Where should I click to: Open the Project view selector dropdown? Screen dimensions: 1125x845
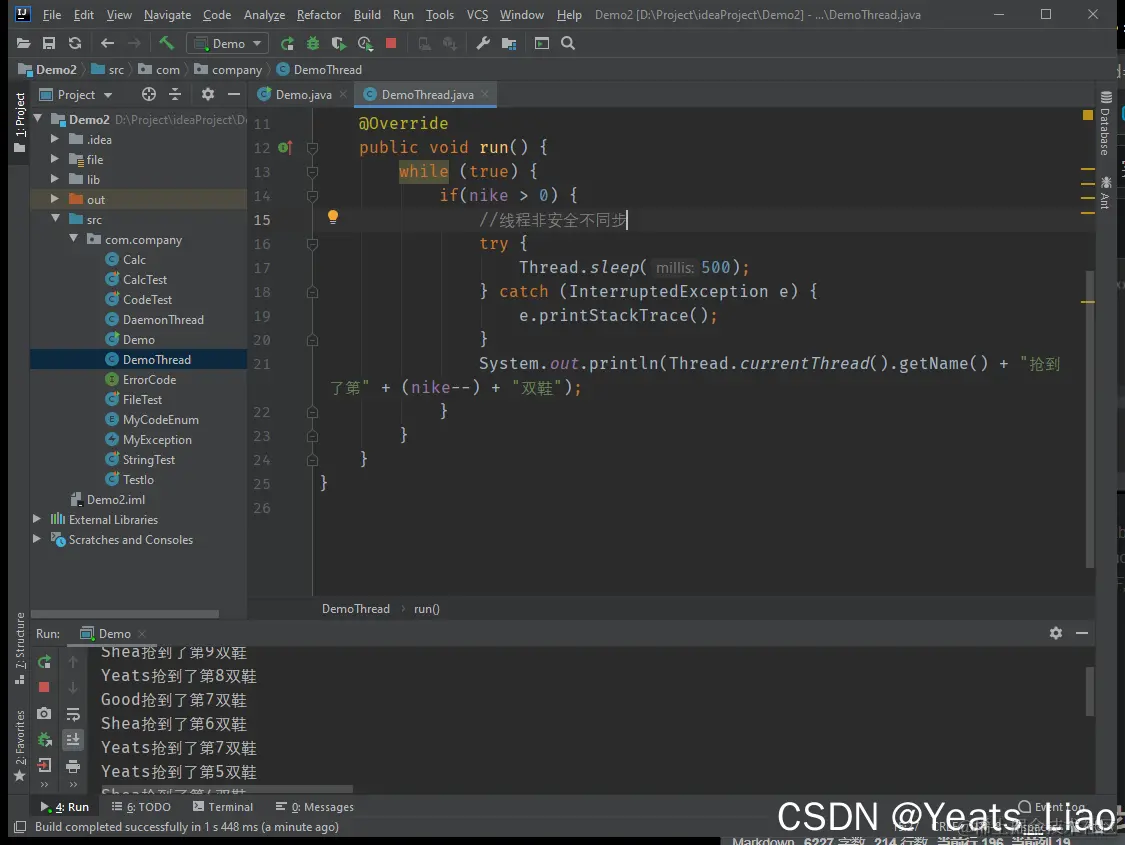tap(76, 95)
